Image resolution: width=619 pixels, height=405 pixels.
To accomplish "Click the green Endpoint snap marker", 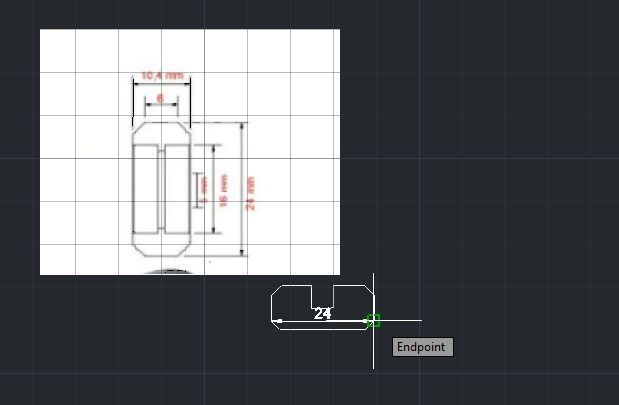I will 373,321.
